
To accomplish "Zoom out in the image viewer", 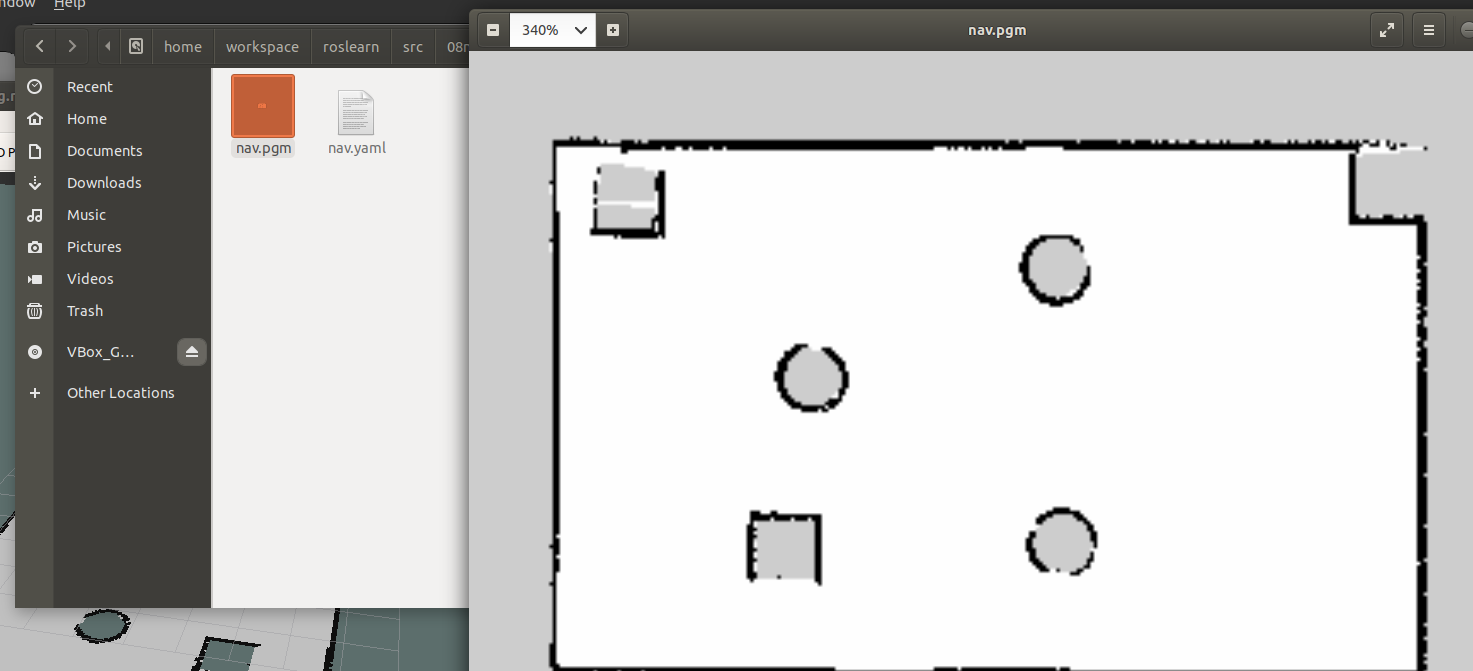I will click(493, 30).
